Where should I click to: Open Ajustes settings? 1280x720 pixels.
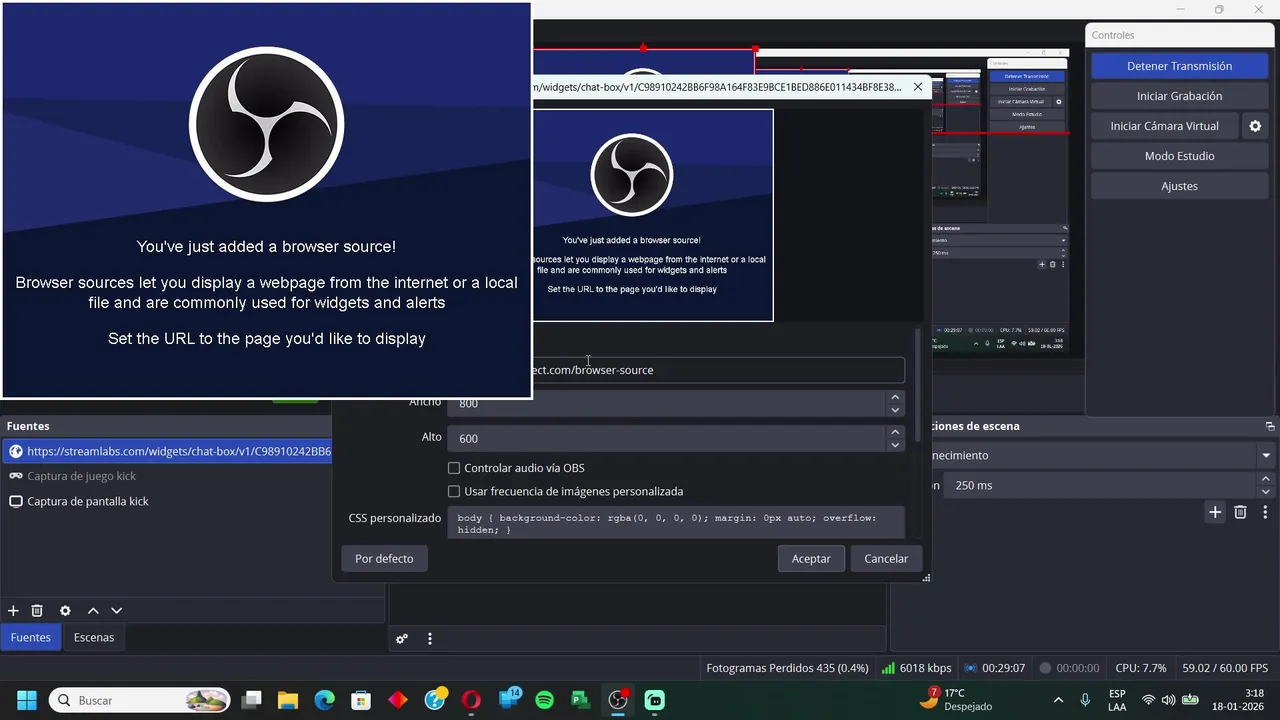tap(1179, 186)
